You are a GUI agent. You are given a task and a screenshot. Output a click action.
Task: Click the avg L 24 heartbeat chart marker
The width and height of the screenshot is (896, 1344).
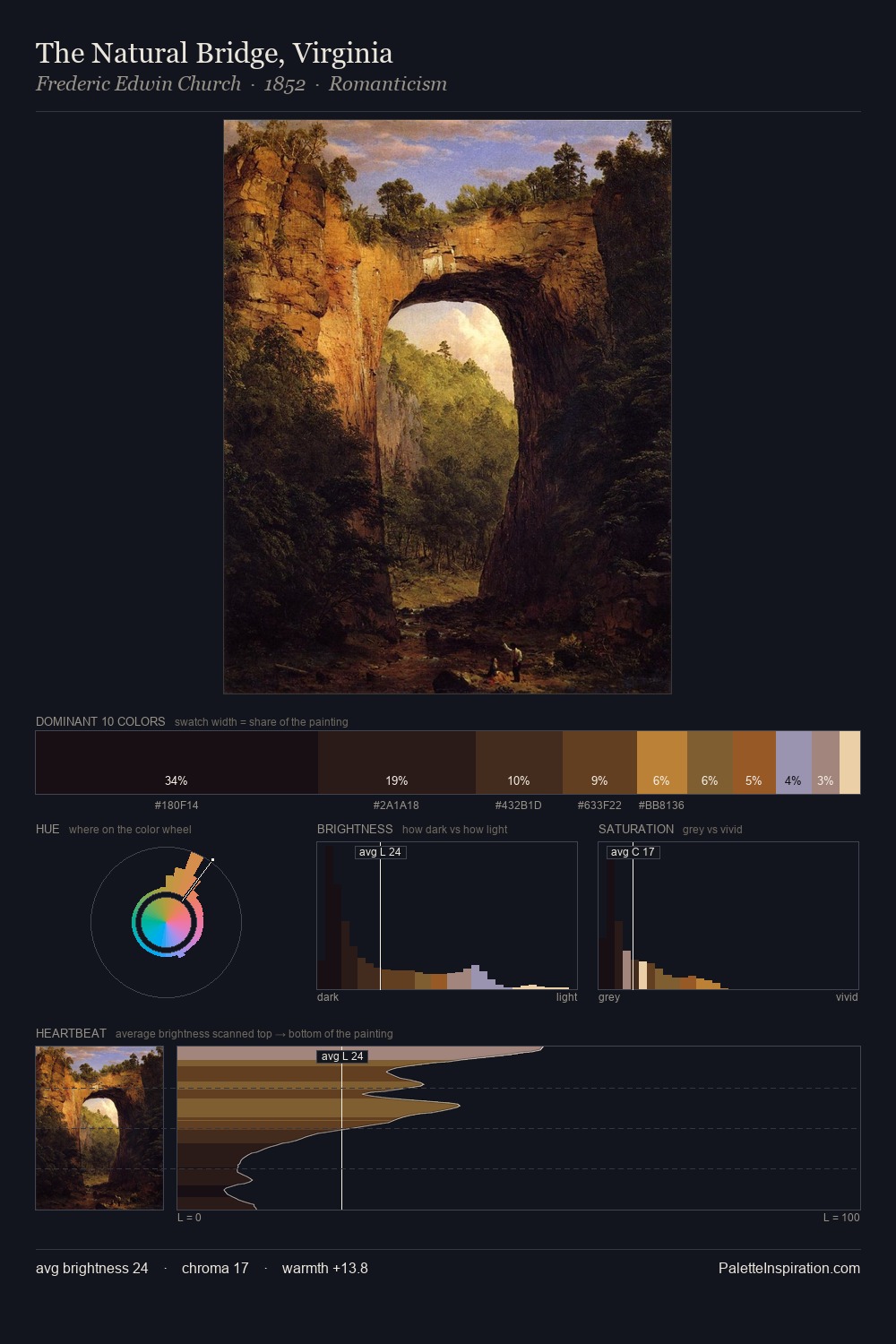(342, 1056)
